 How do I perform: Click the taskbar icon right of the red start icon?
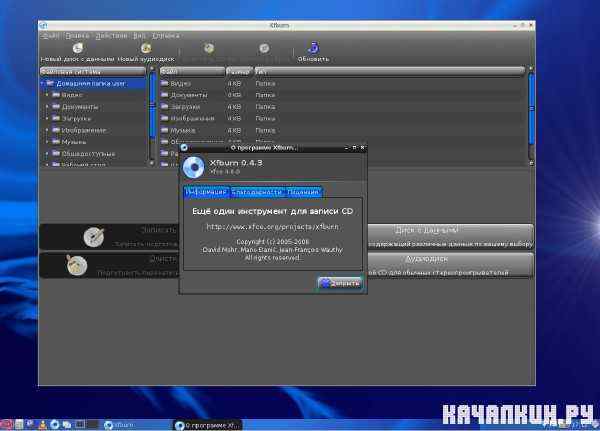tap(18, 424)
